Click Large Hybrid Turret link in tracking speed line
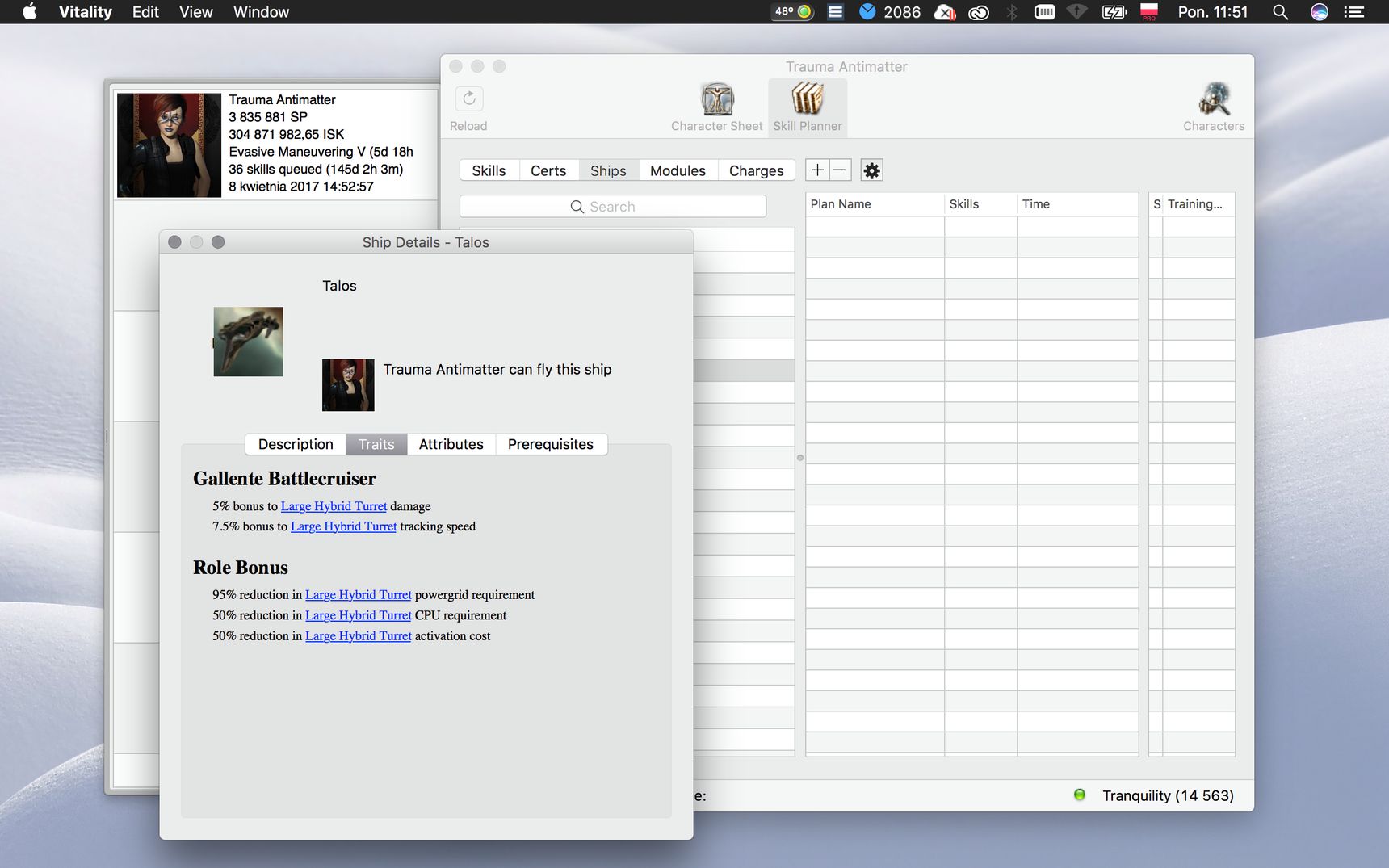This screenshot has width=1389, height=868. tap(343, 526)
